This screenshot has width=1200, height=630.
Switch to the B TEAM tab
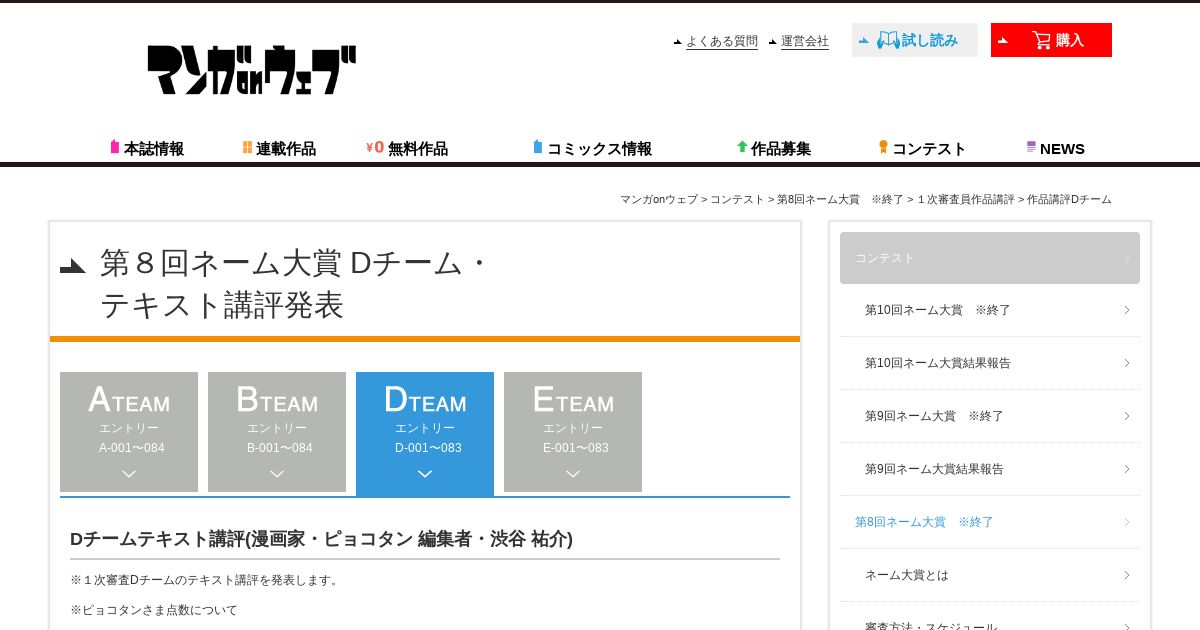(x=277, y=432)
